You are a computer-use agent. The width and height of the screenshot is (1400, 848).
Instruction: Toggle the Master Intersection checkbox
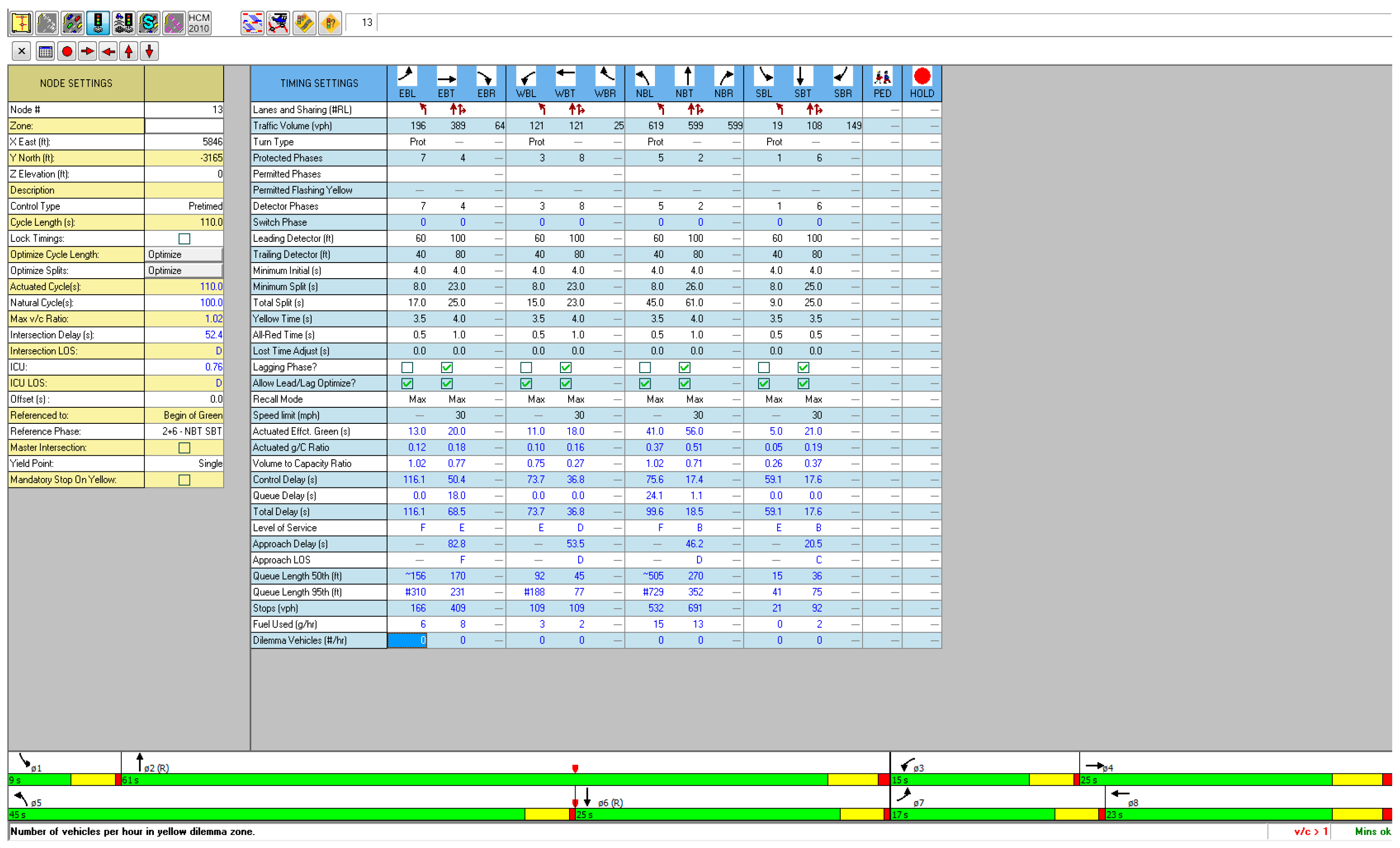point(184,448)
